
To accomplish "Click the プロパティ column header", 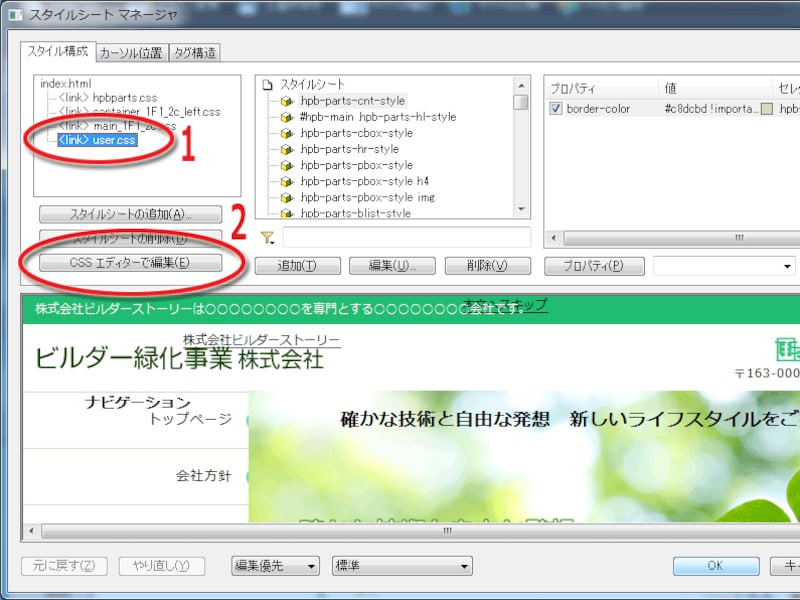I will pyautogui.click(x=602, y=89).
